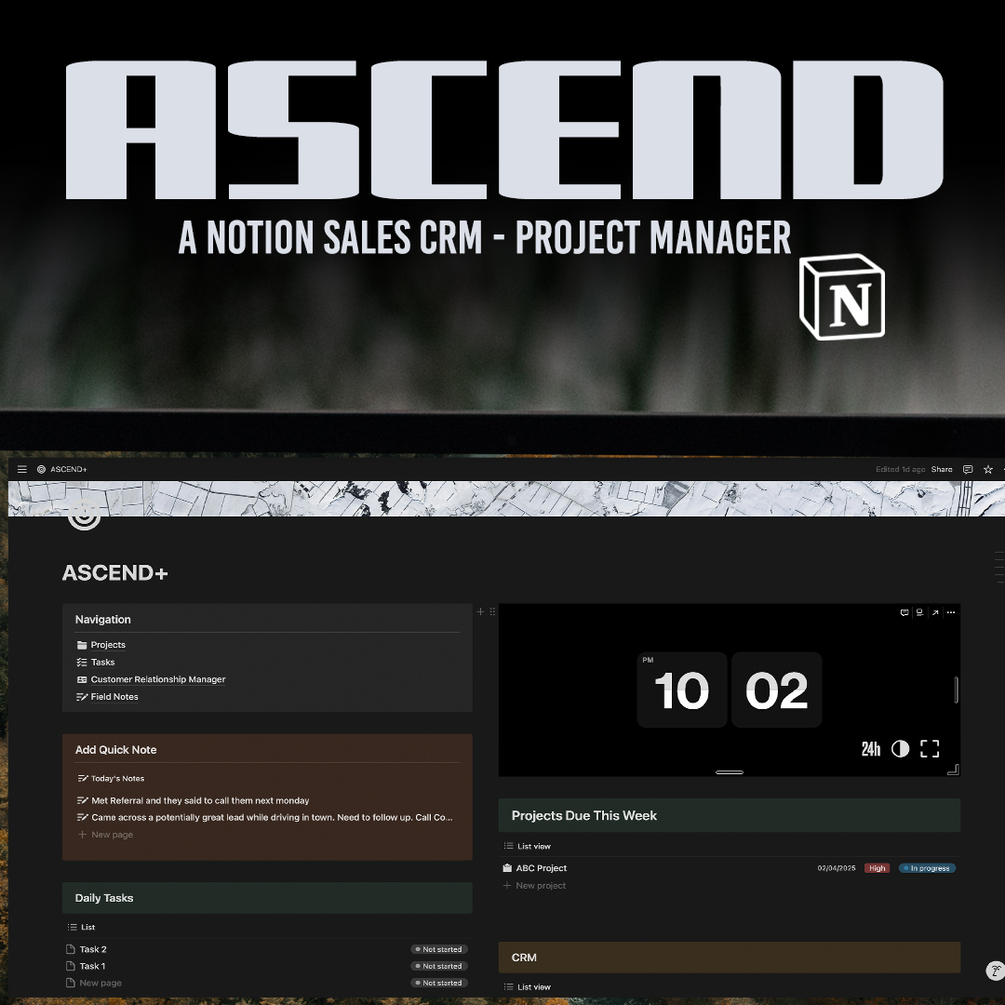Open the comments panel icon in top bar
This screenshot has height=1005, width=1005.
click(x=968, y=469)
